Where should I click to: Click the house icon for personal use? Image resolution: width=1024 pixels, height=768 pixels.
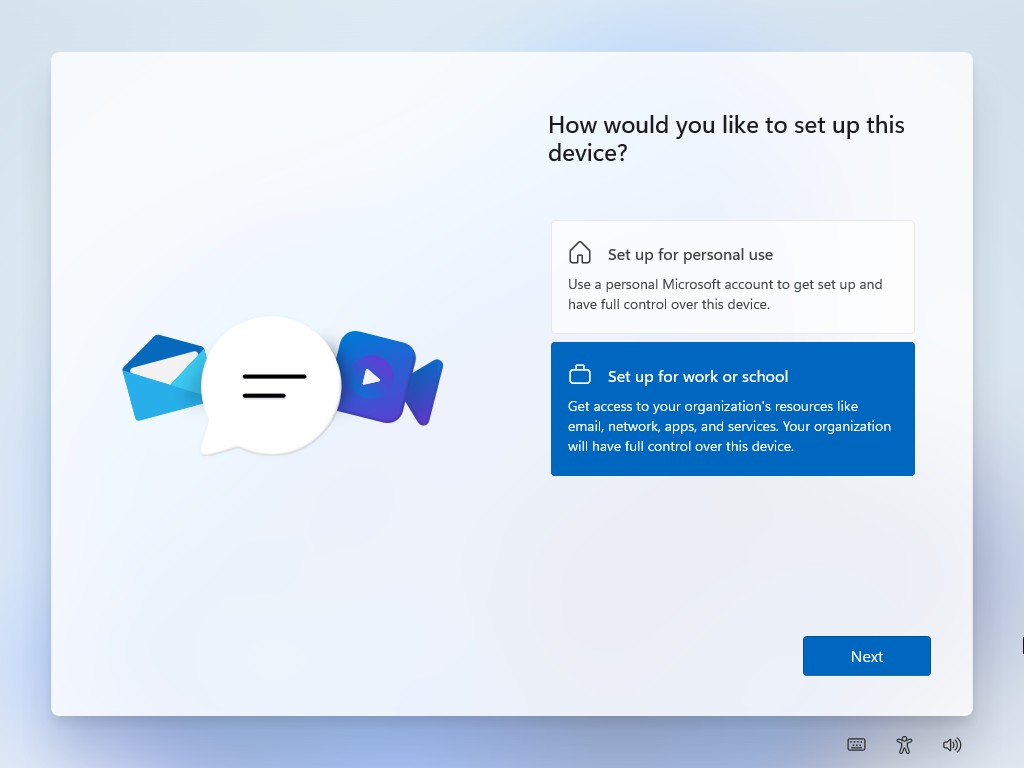pyautogui.click(x=580, y=253)
